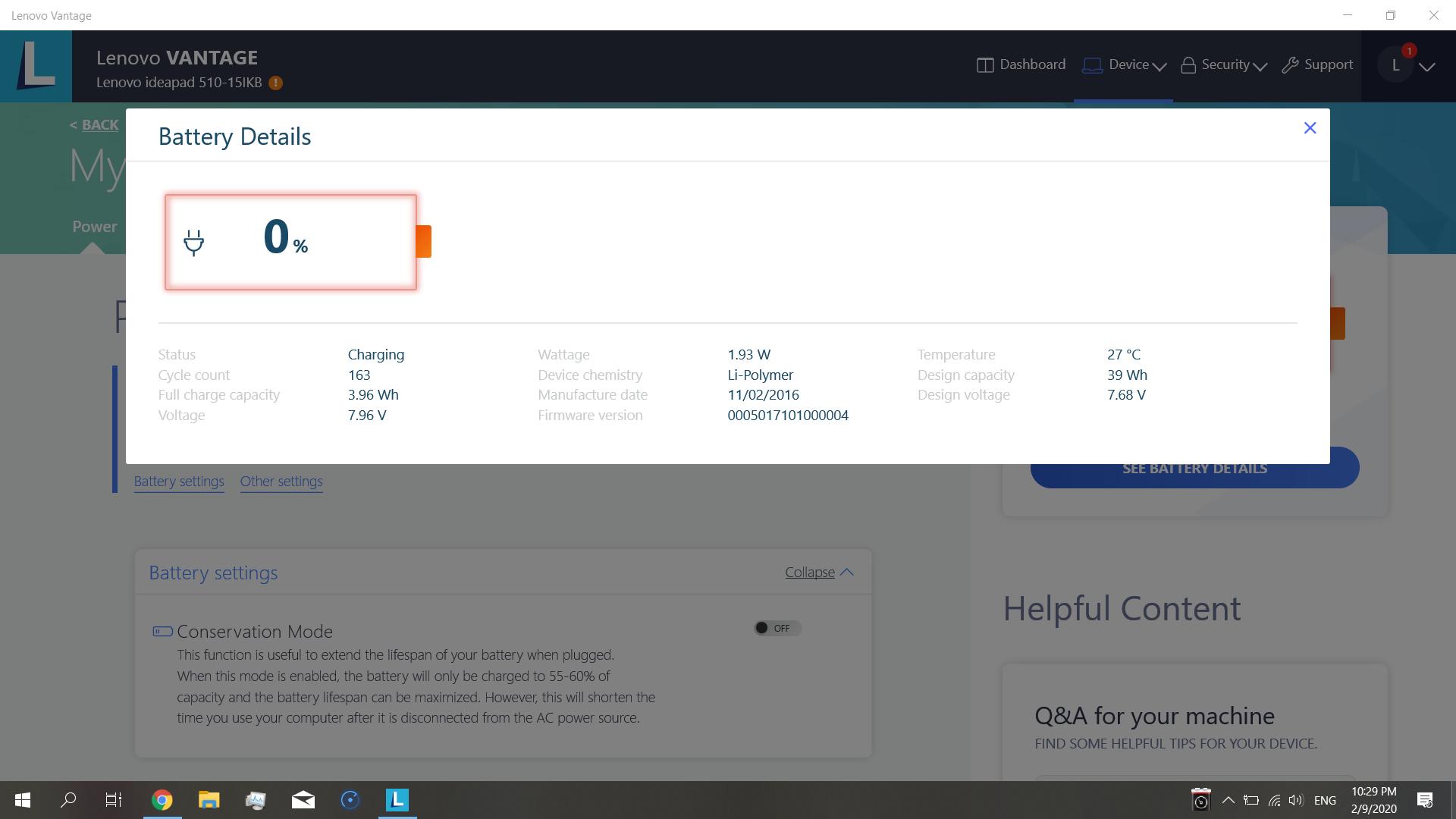Open the Action Center notifications icon

tap(1425, 800)
